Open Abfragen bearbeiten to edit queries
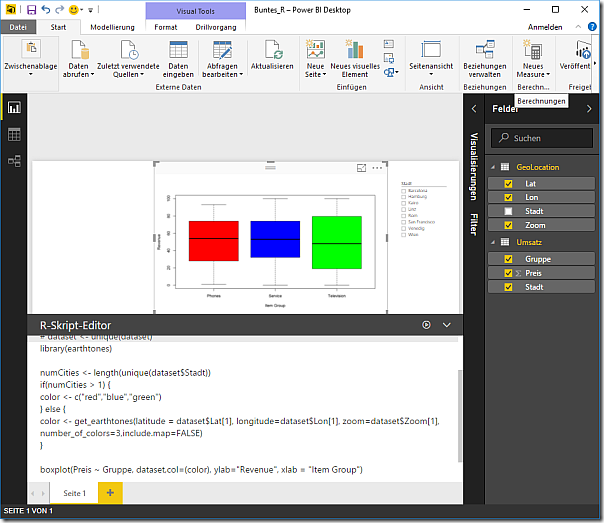This screenshot has width=604, height=523. (222, 59)
